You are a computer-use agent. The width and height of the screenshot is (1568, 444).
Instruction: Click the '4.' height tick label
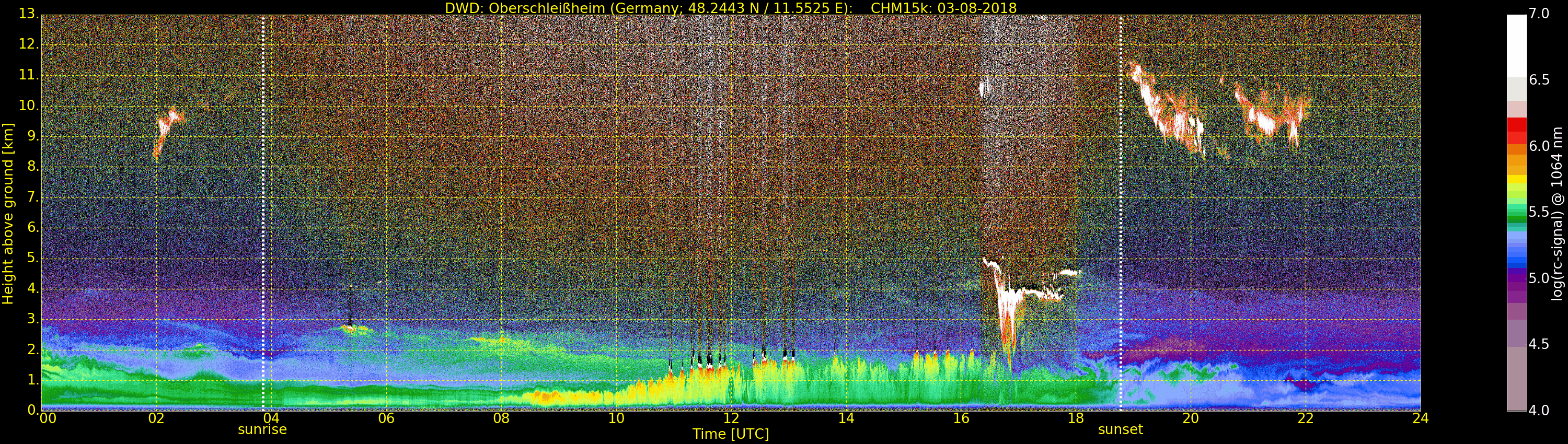pos(33,288)
